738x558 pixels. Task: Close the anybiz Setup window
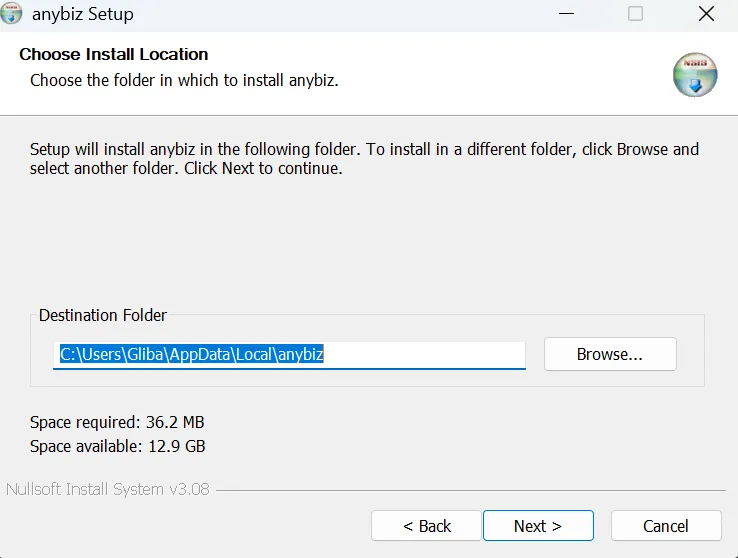tap(706, 14)
